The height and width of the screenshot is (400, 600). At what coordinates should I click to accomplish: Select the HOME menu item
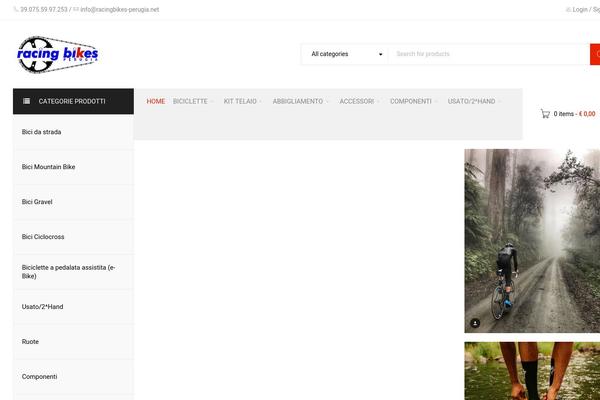click(x=156, y=101)
